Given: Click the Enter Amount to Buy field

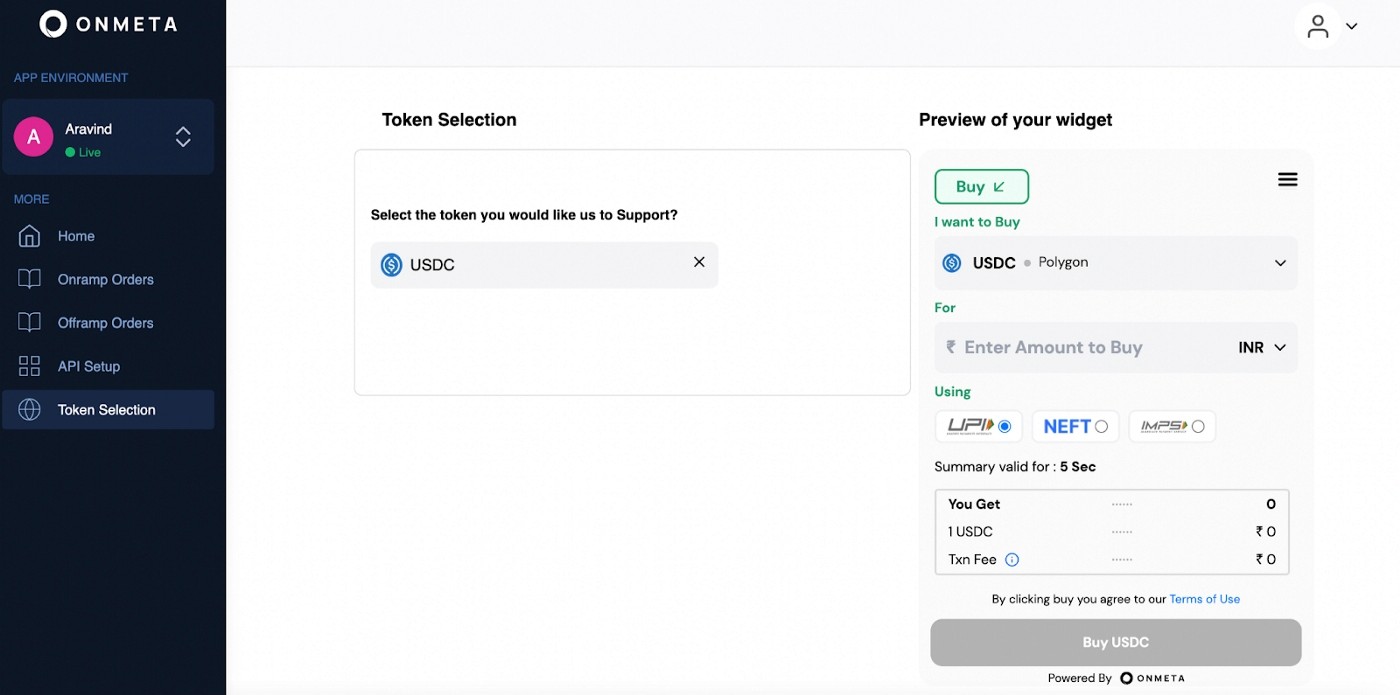Looking at the screenshot, I should [x=1080, y=348].
